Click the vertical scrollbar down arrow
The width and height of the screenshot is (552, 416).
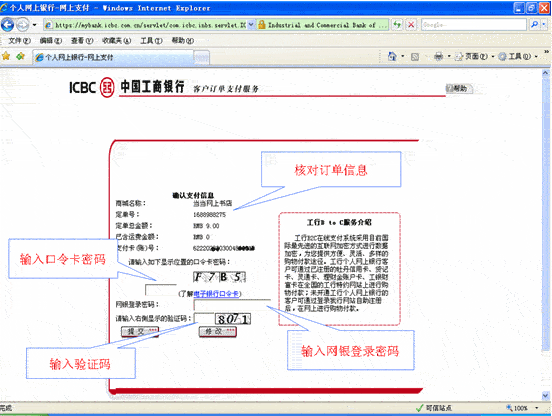[x=545, y=395]
